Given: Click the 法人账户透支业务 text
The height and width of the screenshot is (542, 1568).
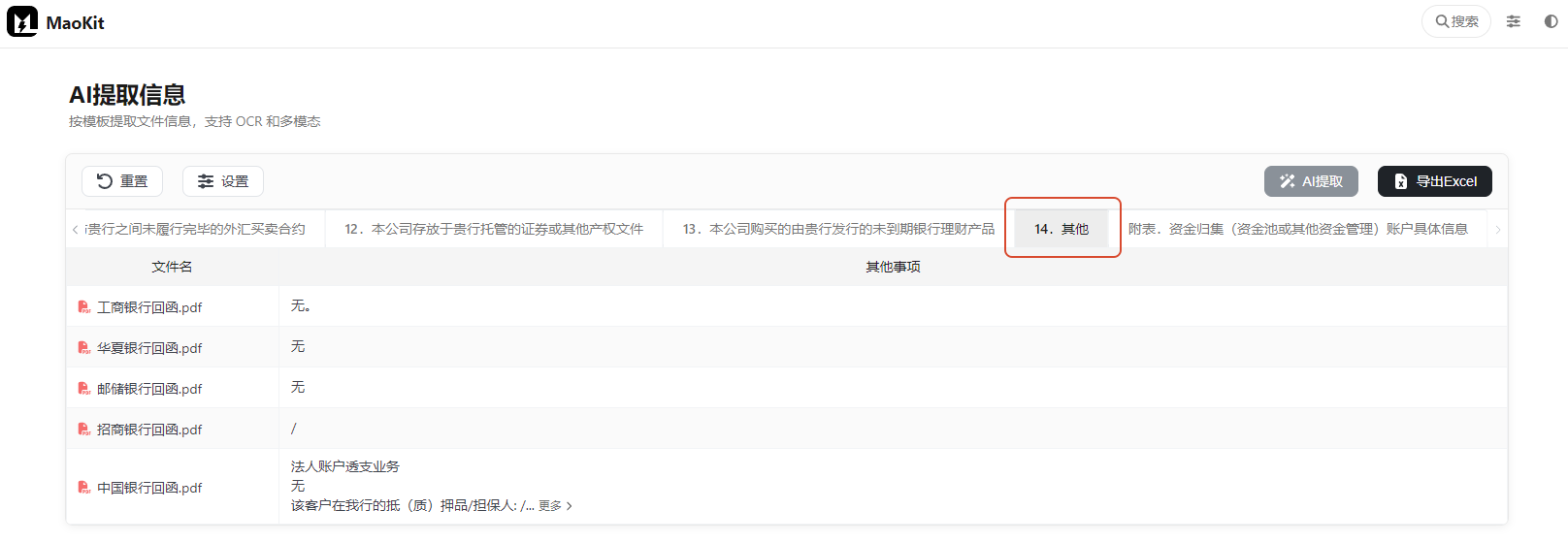Looking at the screenshot, I should (345, 466).
